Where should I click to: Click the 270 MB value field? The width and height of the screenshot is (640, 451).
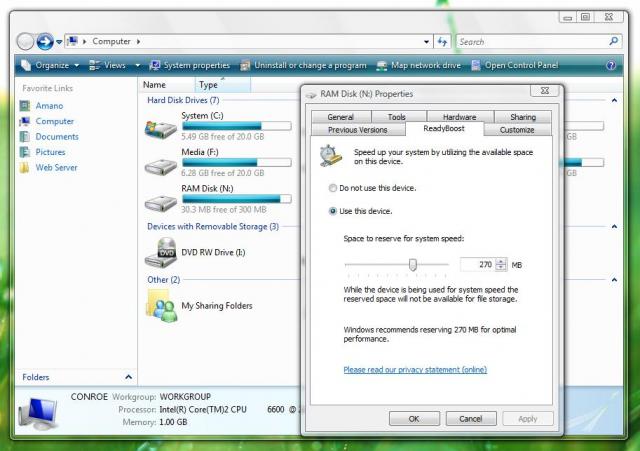478,264
